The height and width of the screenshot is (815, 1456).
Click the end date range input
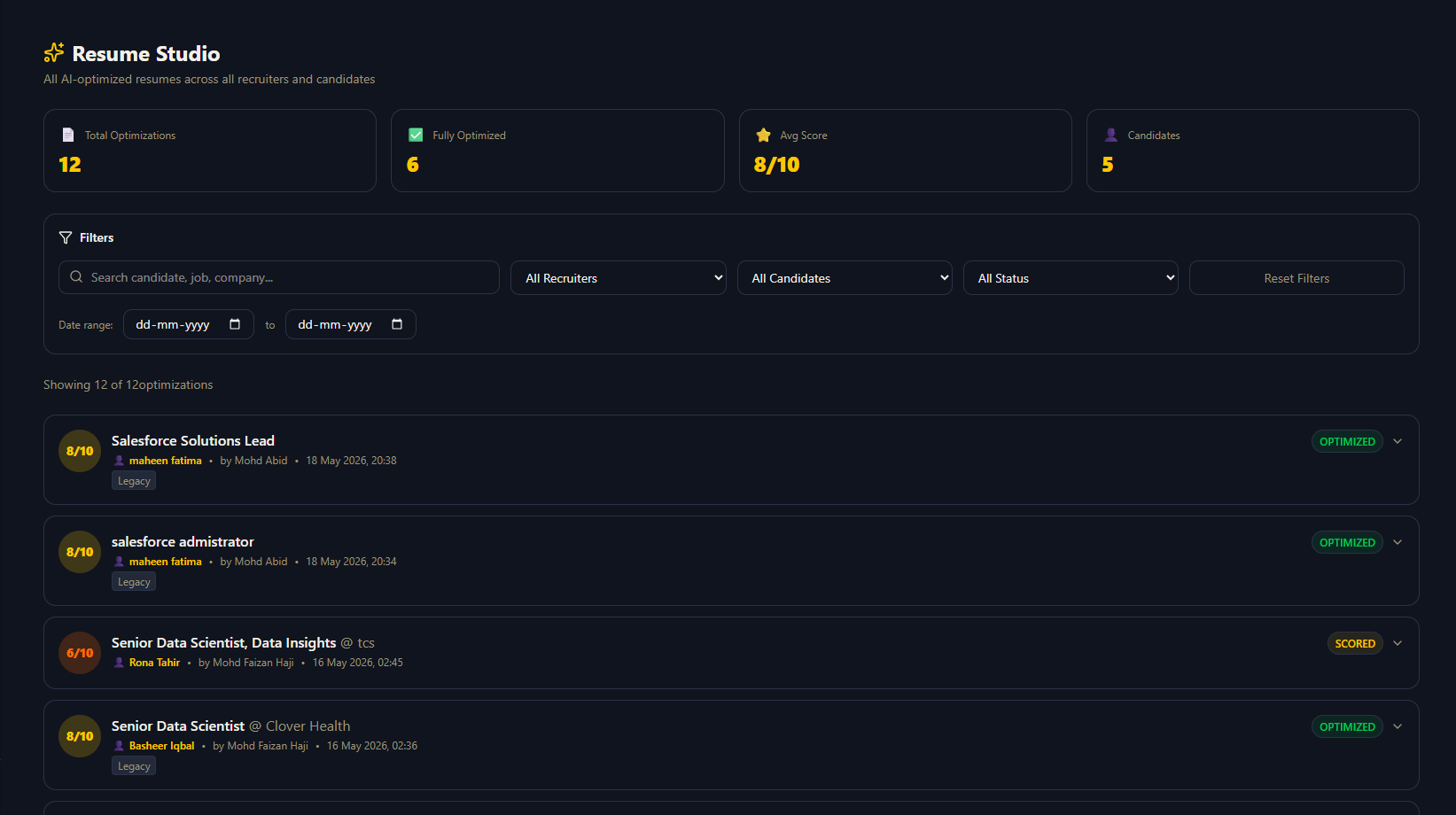click(x=351, y=324)
